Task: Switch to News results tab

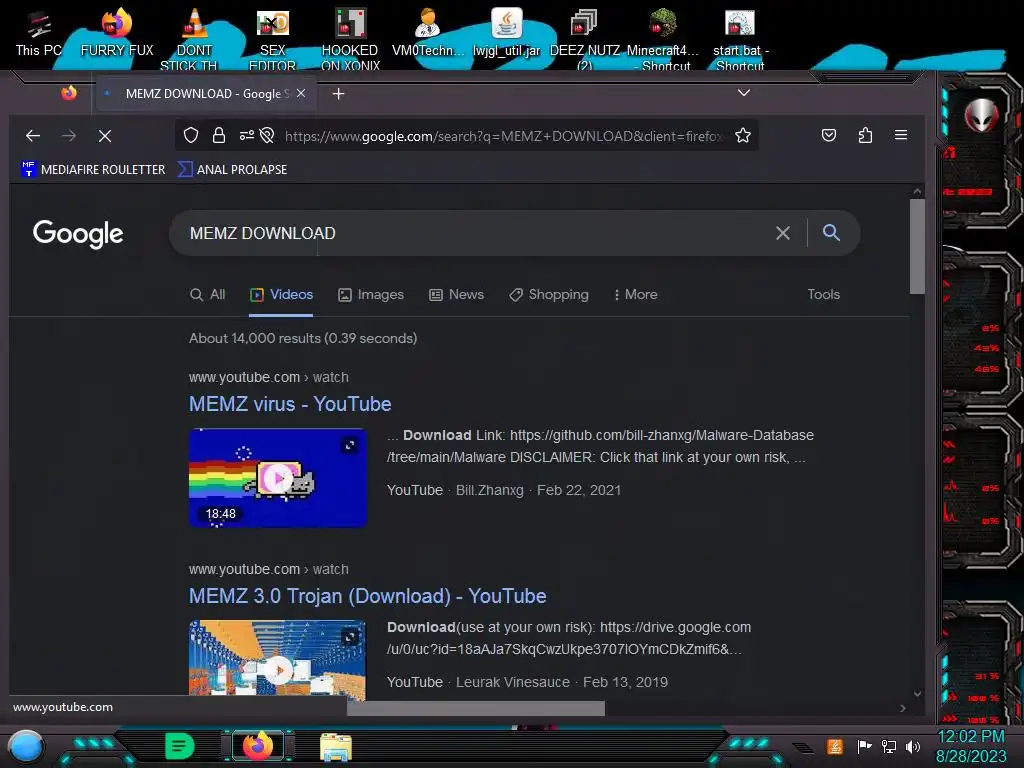Action: (x=456, y=295)
